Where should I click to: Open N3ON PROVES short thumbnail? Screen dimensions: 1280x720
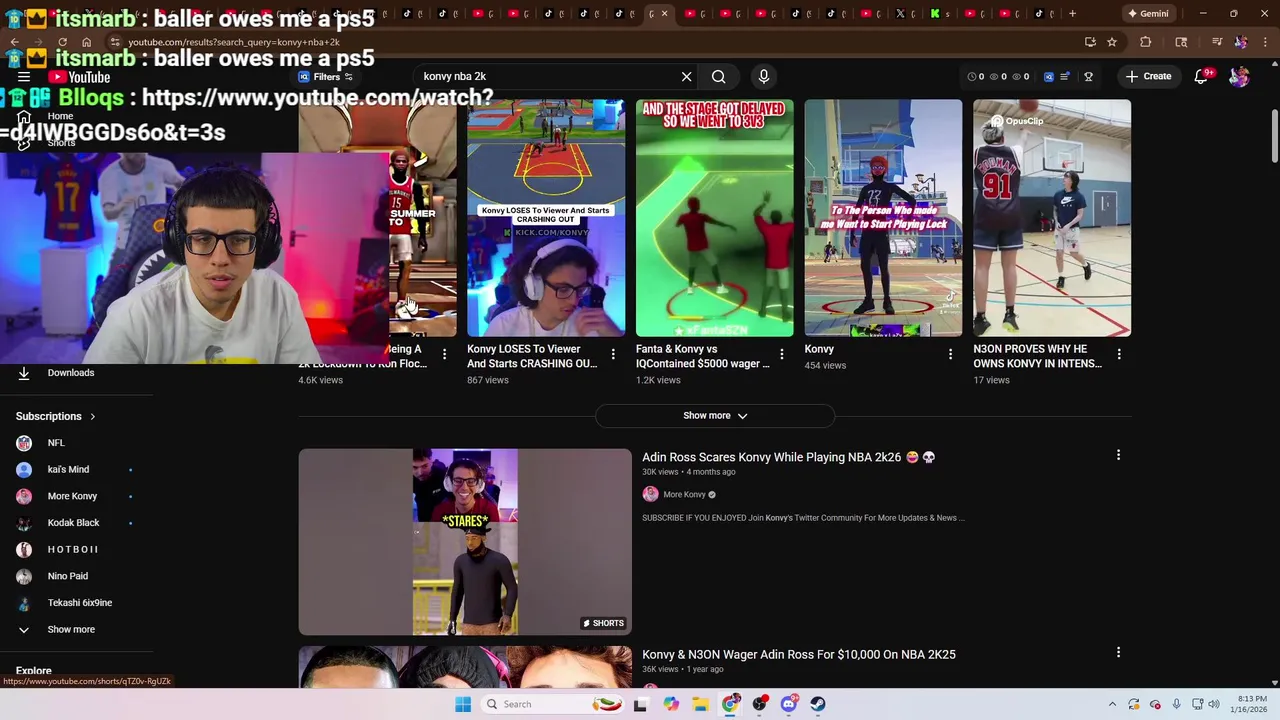pos(1052,218)
